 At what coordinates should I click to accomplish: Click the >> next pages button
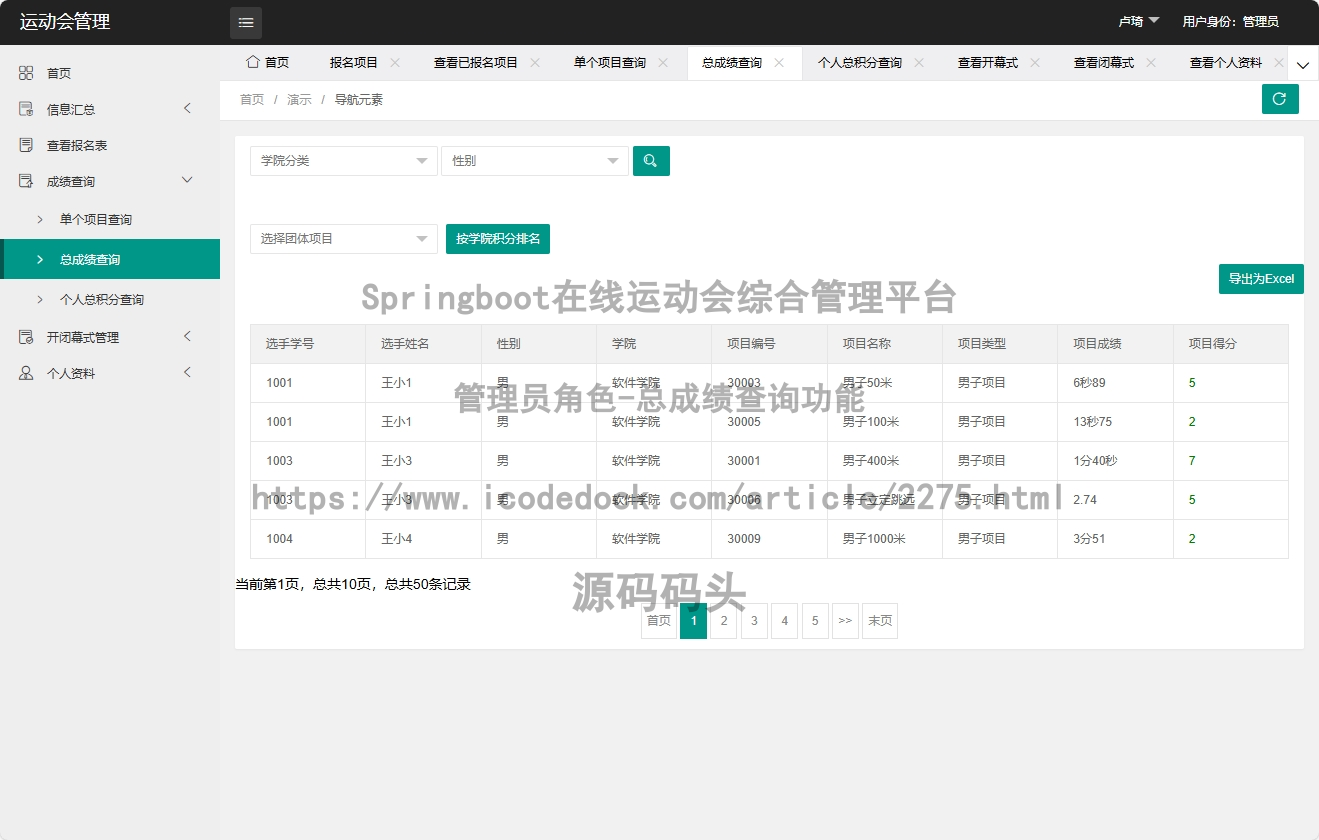tap(845, 621)
